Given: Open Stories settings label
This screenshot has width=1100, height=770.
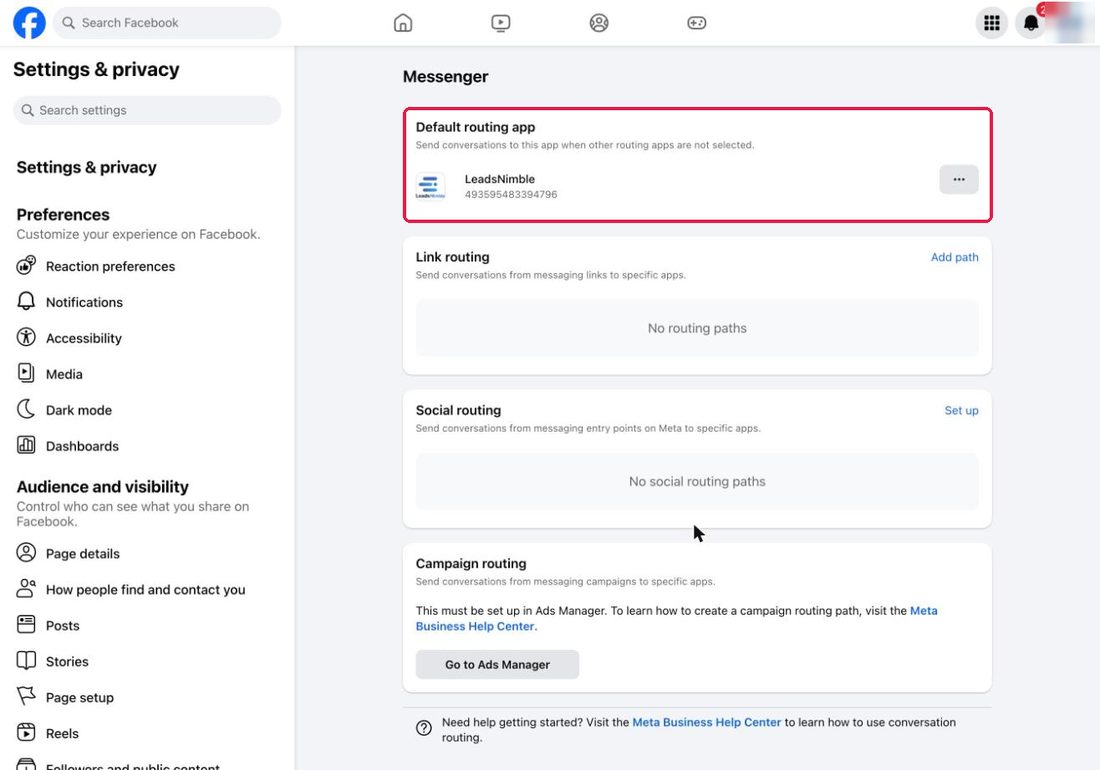Looking at the screenshot, I should coord(67,661).
